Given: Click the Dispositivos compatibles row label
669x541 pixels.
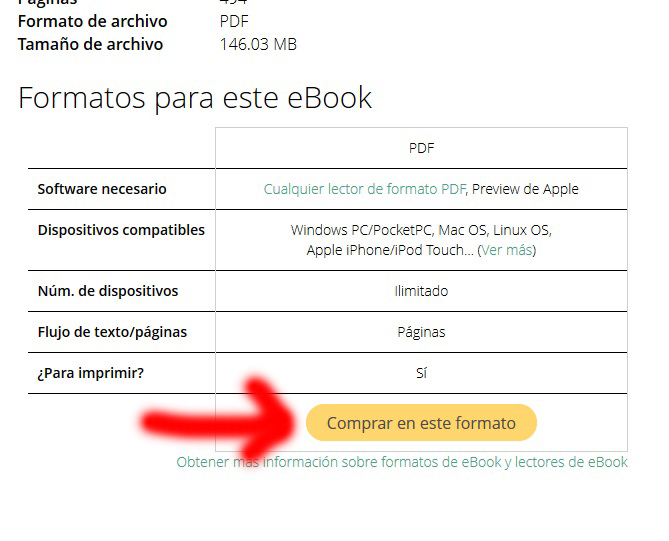Looking at the screenshot, I should (121, 230).
